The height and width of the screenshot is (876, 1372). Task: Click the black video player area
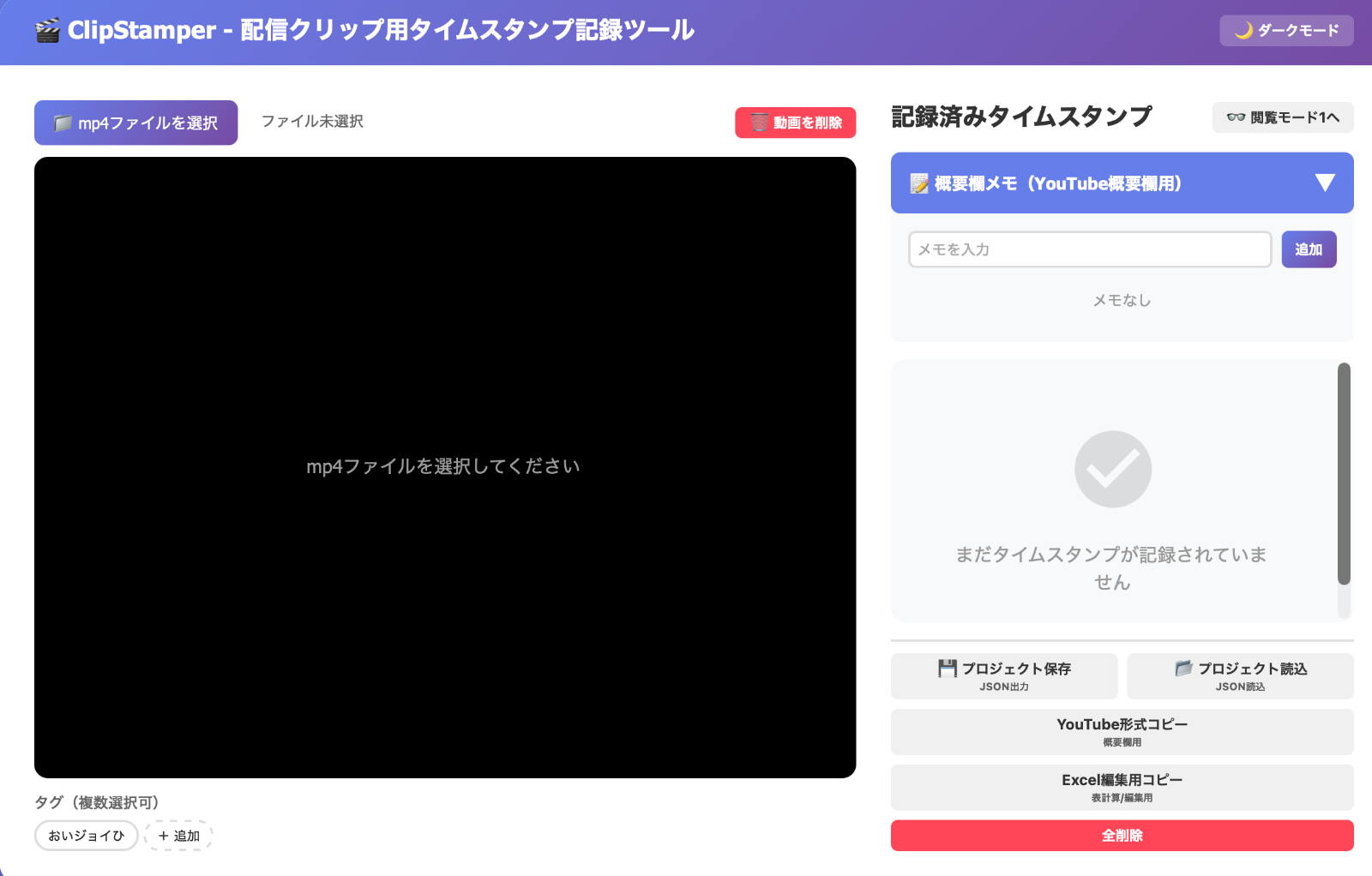[x=445, y=467]
